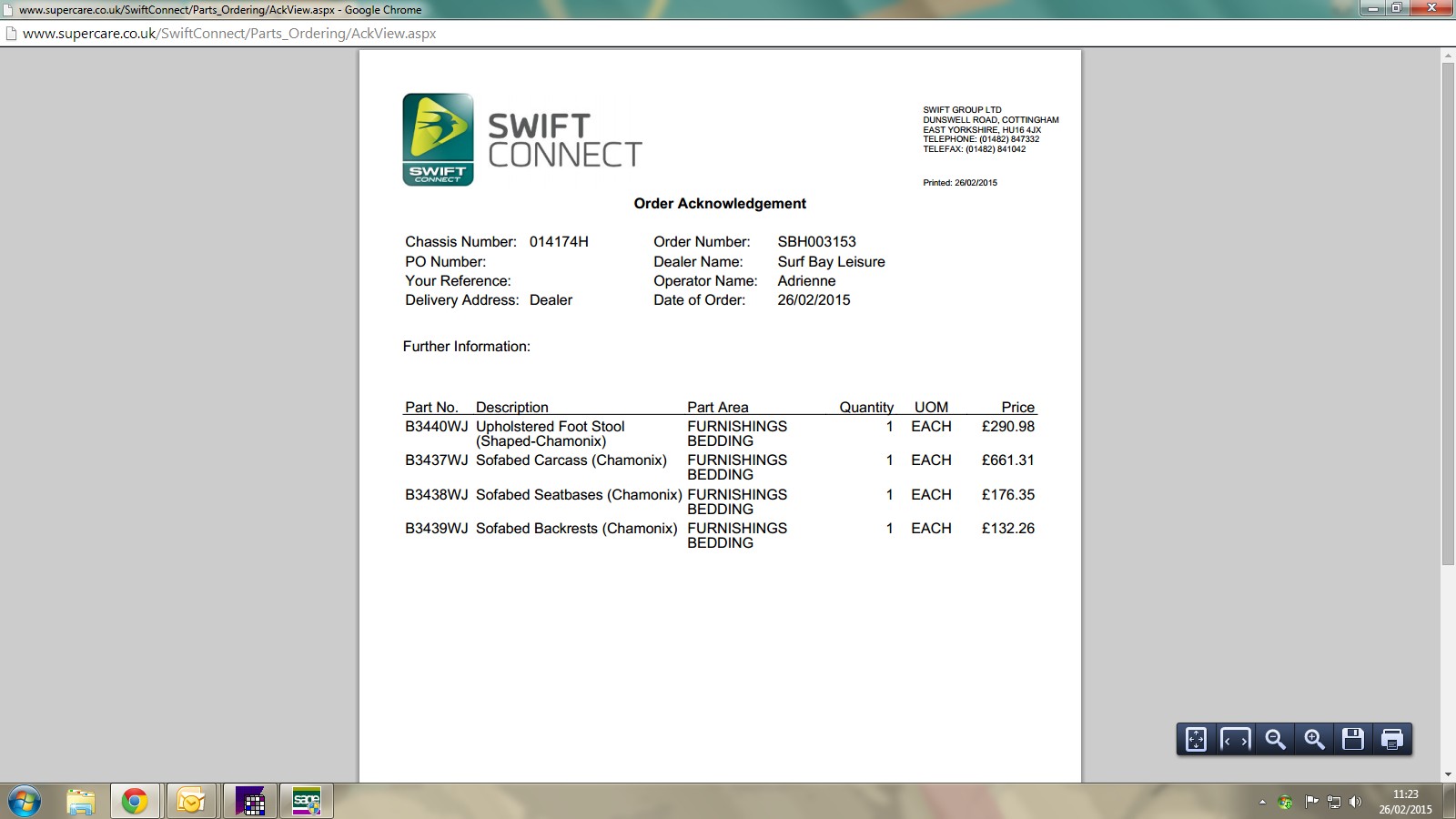Click the Swift Group Ltd address block
The image size is (1456, 819).
tap(991, 129)
